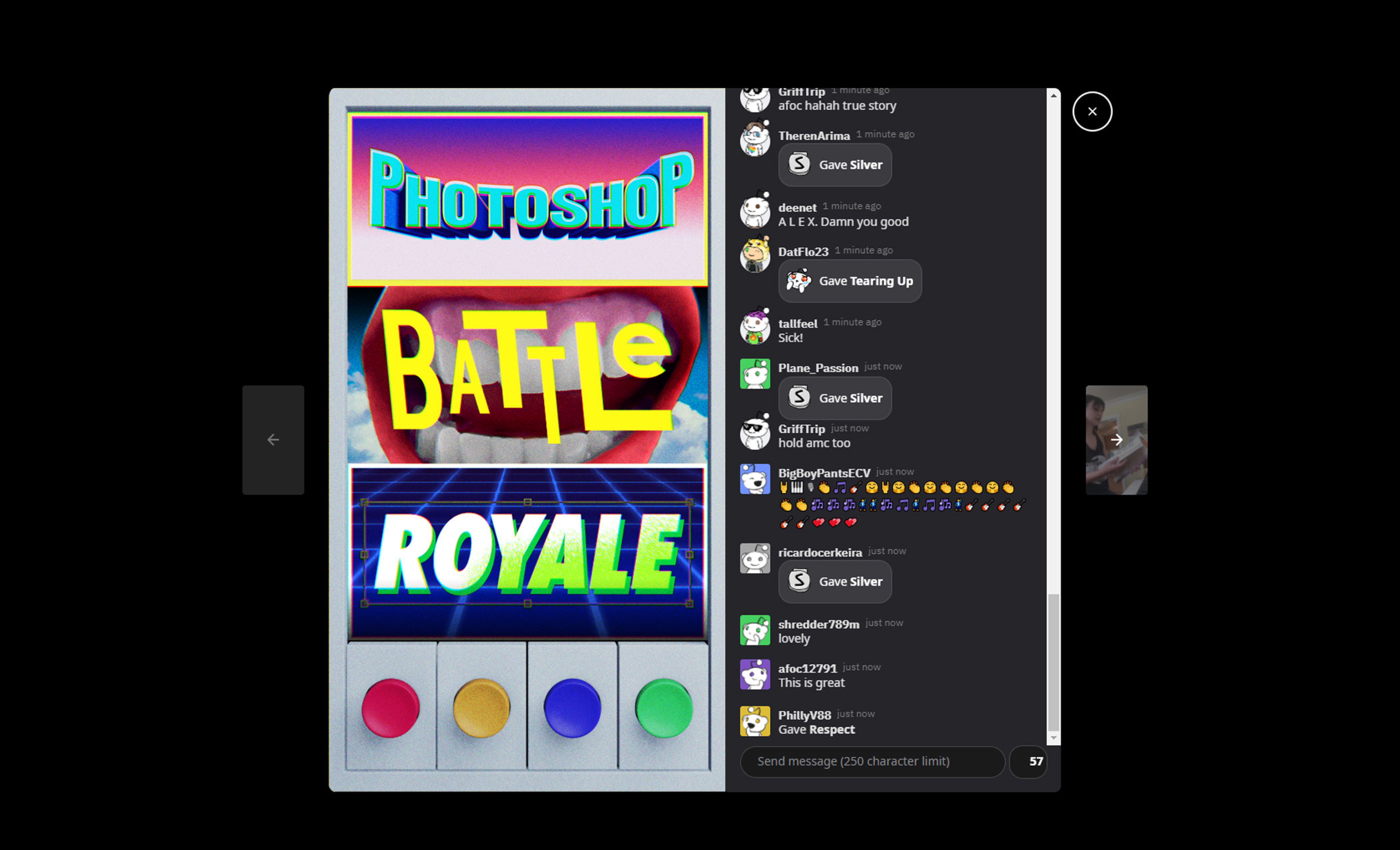Viewport: 1400px width, 850px height.
Task: Click the 'Sick!' chat message
Action: point(790,337)
